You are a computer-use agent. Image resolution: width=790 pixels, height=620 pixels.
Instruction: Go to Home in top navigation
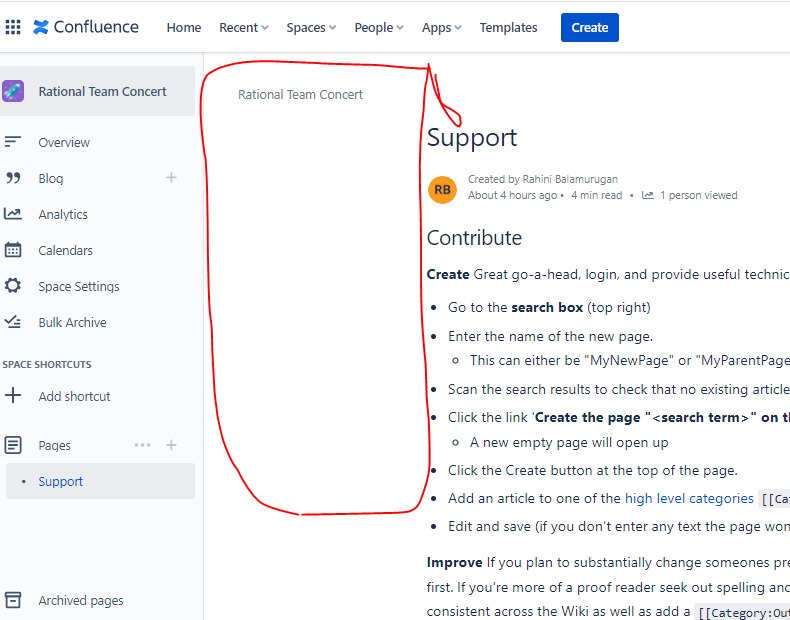point(184,27)
